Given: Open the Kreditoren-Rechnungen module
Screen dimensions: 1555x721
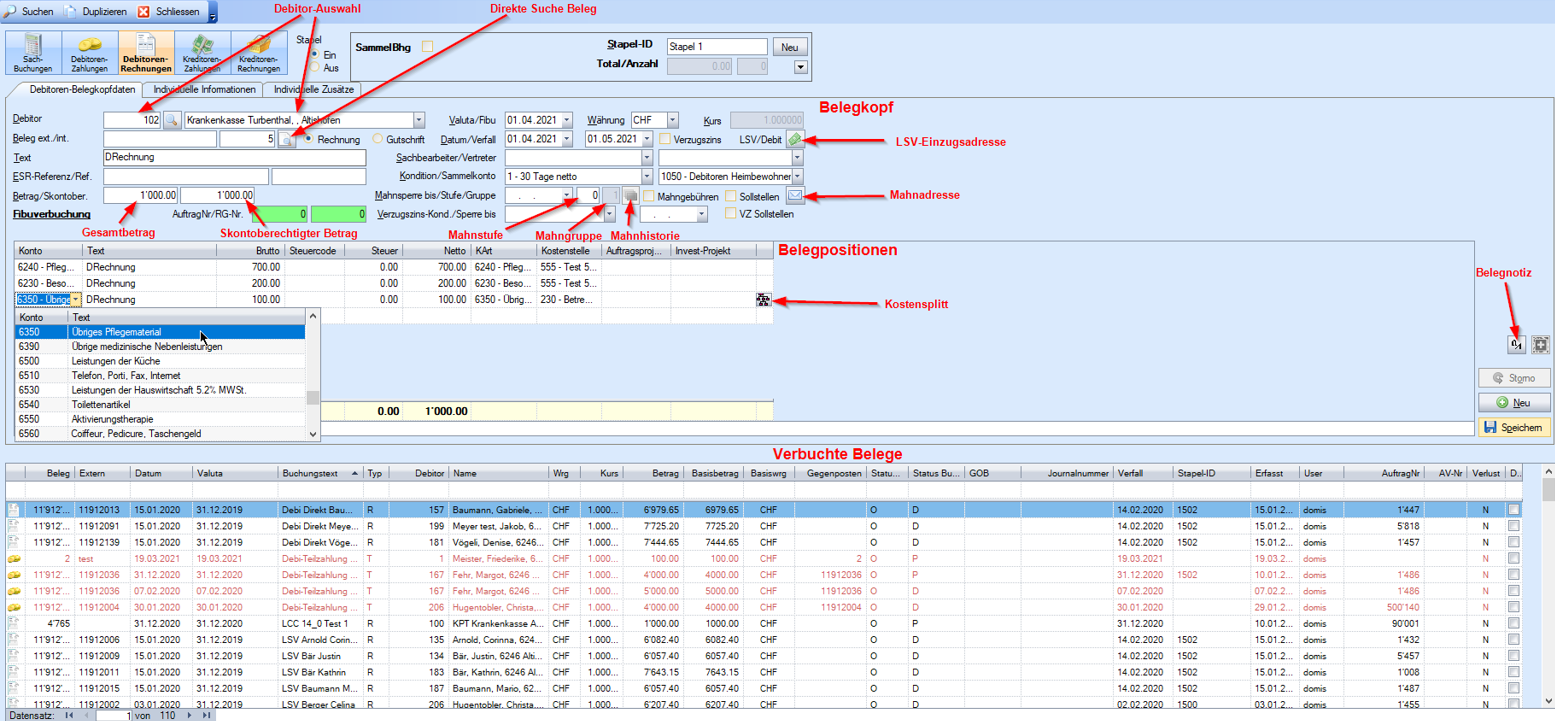Looking at the screenshot, I should coord(259,53).
